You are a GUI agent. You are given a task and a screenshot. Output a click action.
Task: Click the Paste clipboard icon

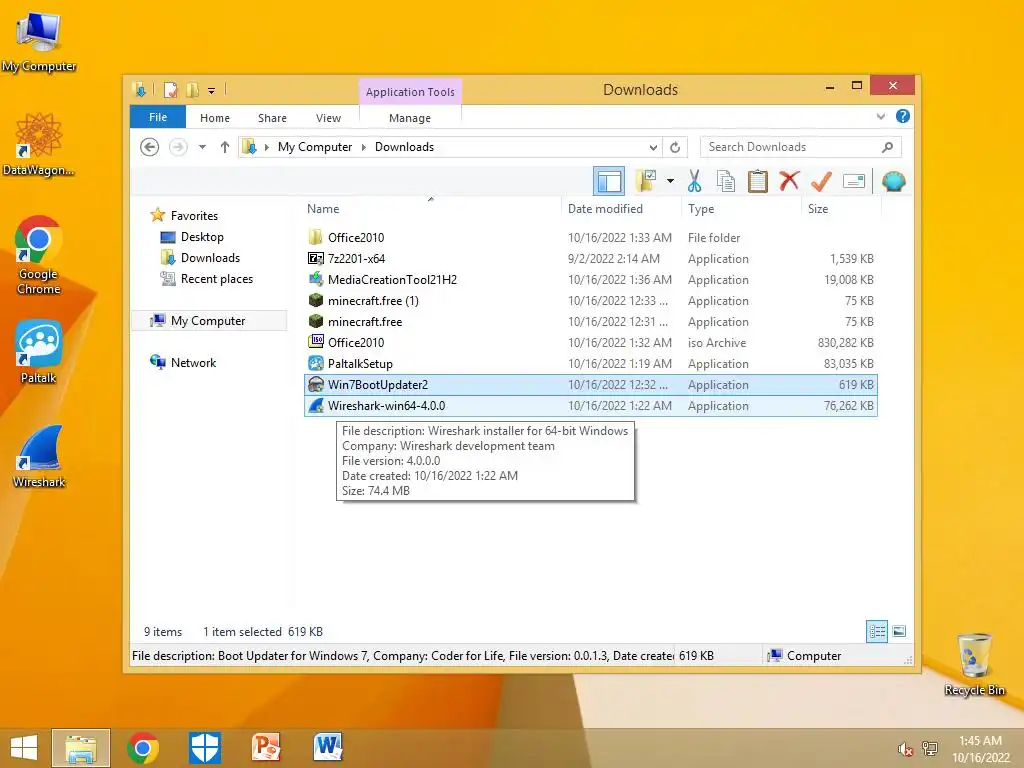(x=757, y=181)
